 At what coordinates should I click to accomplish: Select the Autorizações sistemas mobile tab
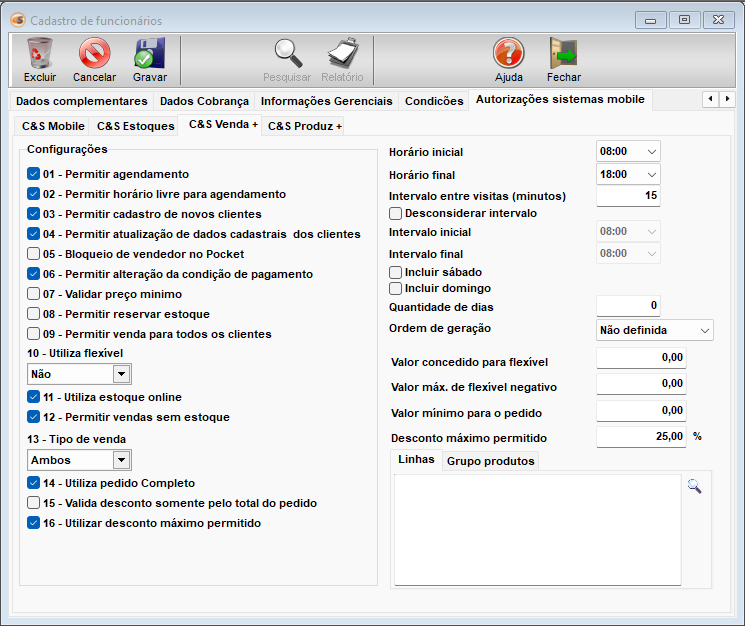[560, 100]
